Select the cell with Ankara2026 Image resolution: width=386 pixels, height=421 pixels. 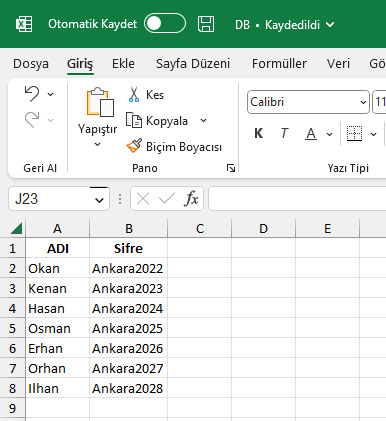click(129, 348)
